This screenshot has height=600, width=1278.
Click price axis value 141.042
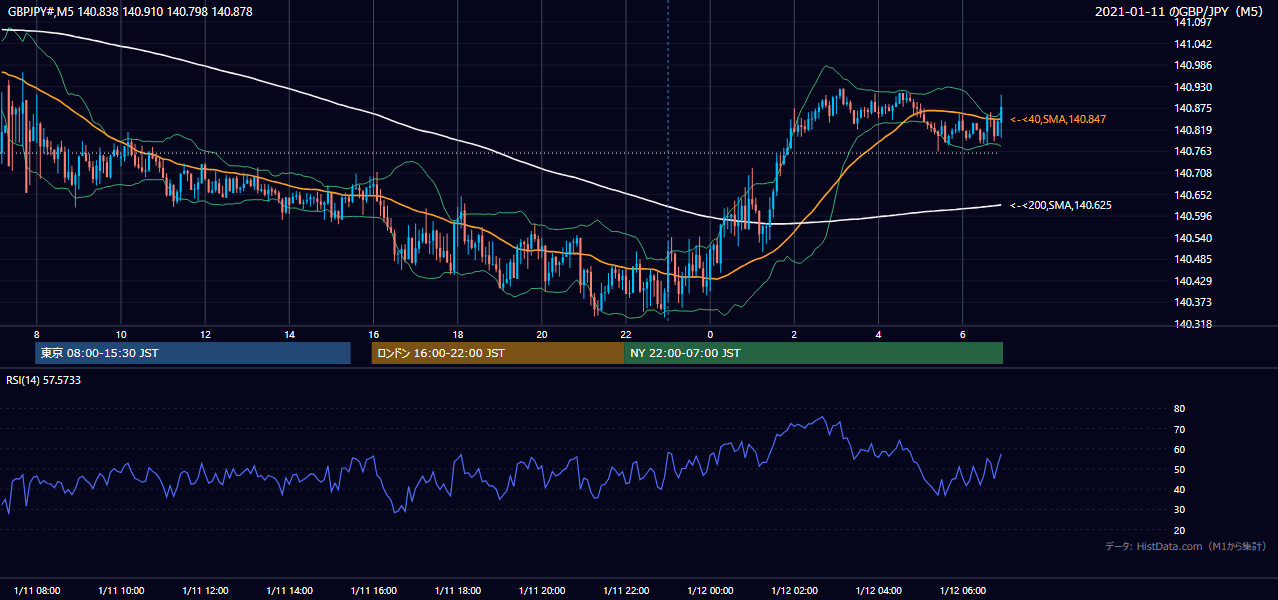pyautogui.click(x=1193, y=44)
